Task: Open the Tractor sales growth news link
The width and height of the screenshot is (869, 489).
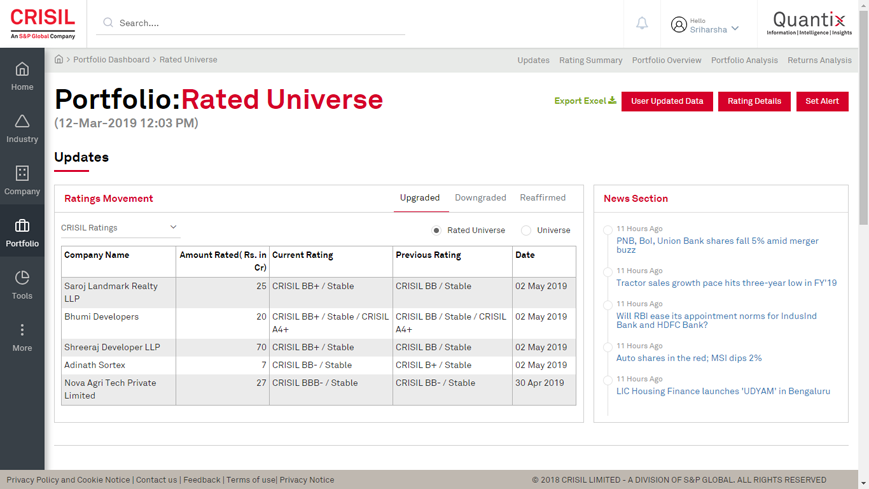Action: [726, 283]
